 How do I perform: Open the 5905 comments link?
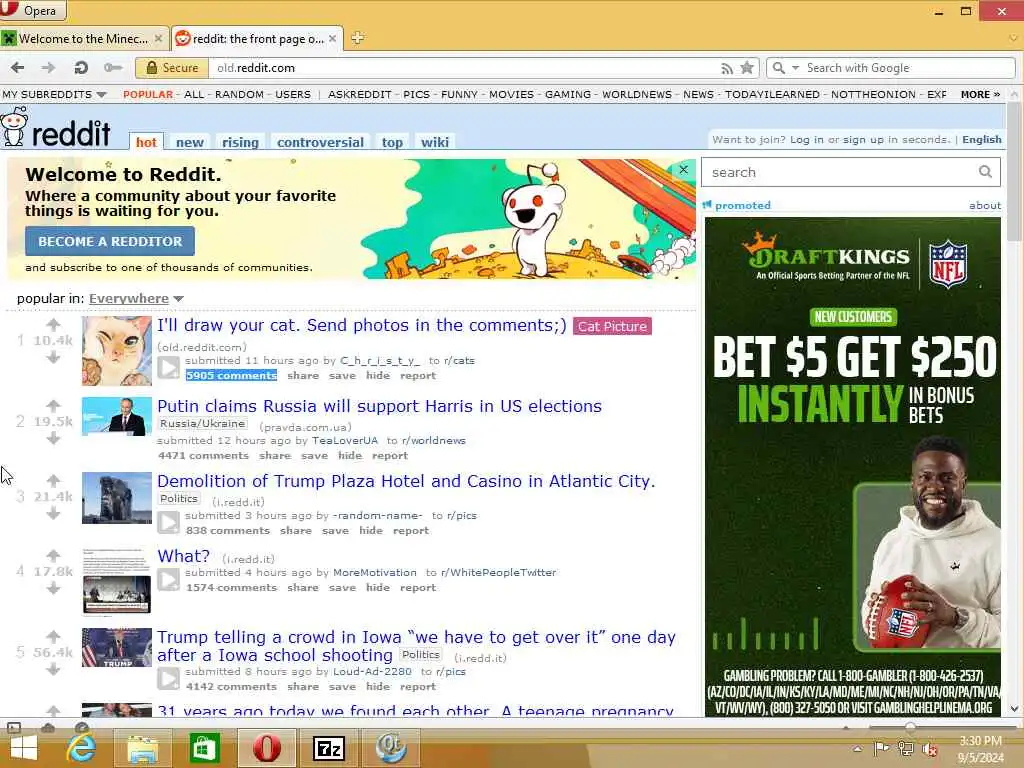(x=231, y=376)
